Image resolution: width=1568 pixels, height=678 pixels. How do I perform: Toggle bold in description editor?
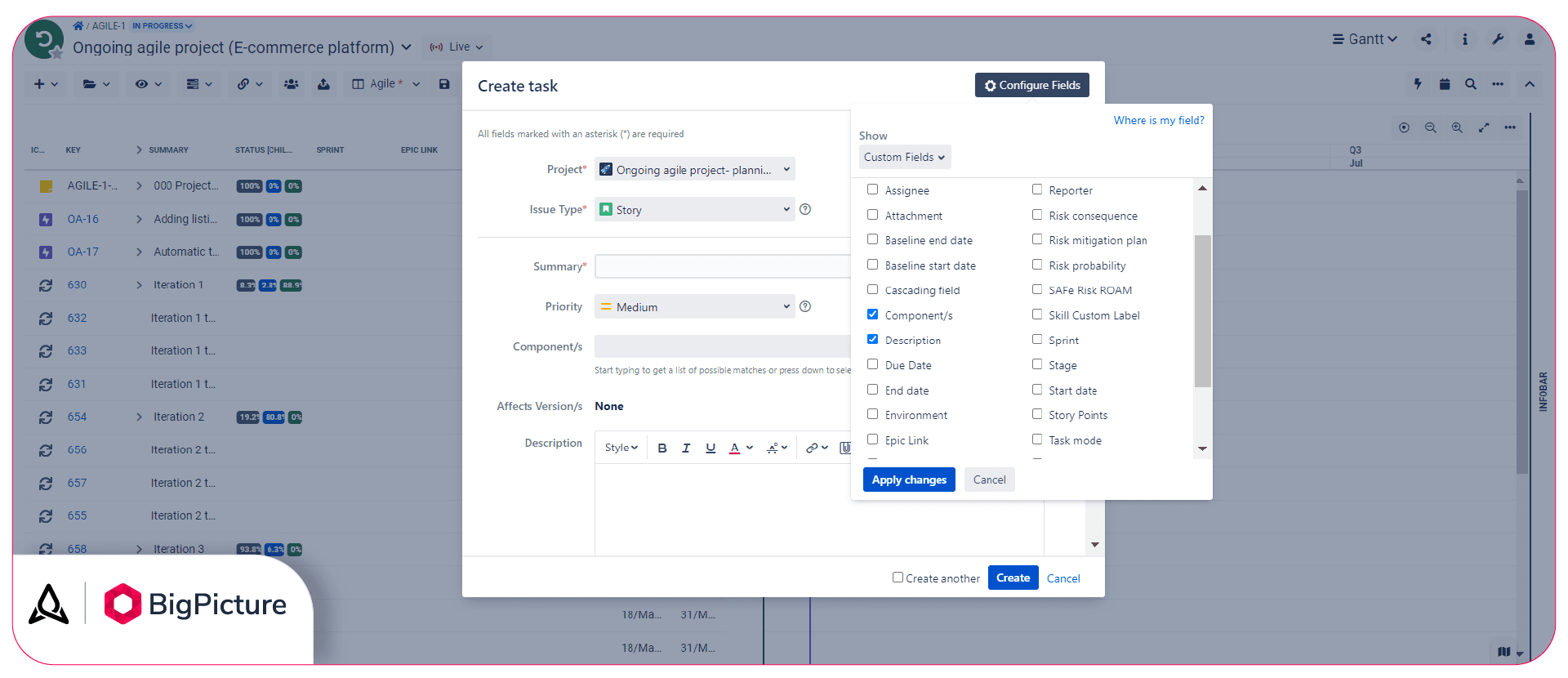(x=662, y=448)
